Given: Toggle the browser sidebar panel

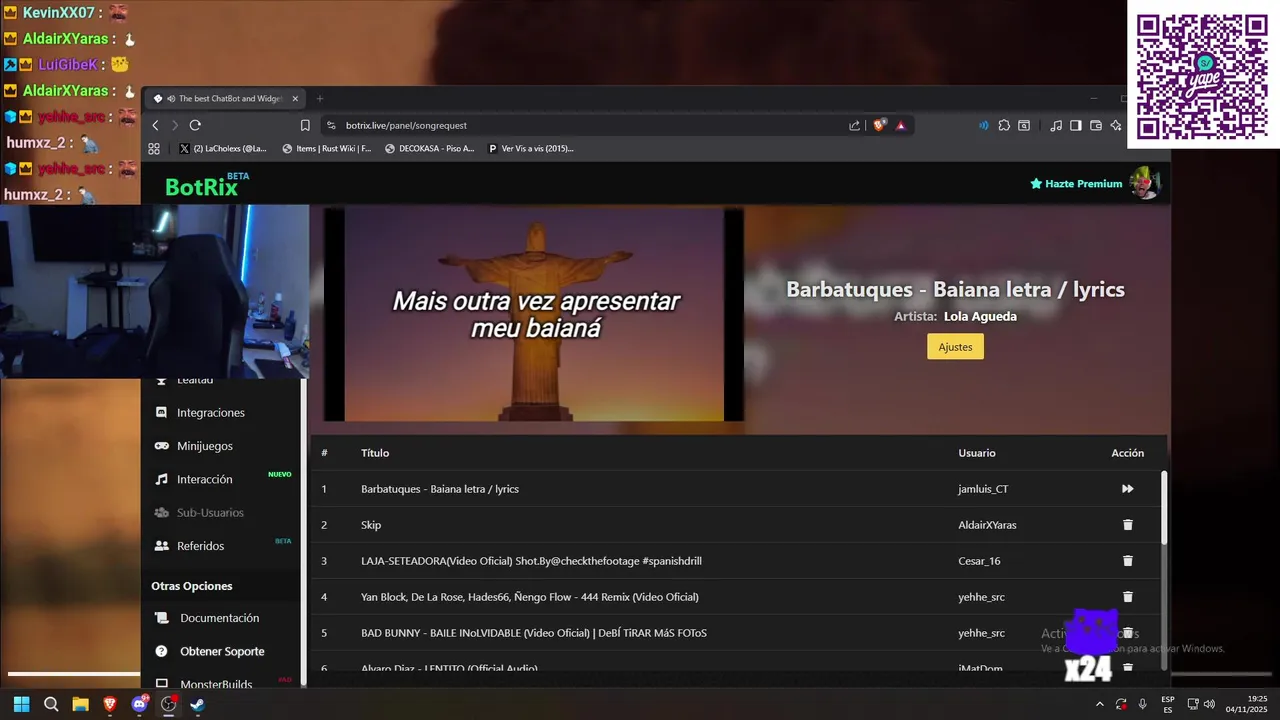Looking at the screenshot, I should [1076, 125].
